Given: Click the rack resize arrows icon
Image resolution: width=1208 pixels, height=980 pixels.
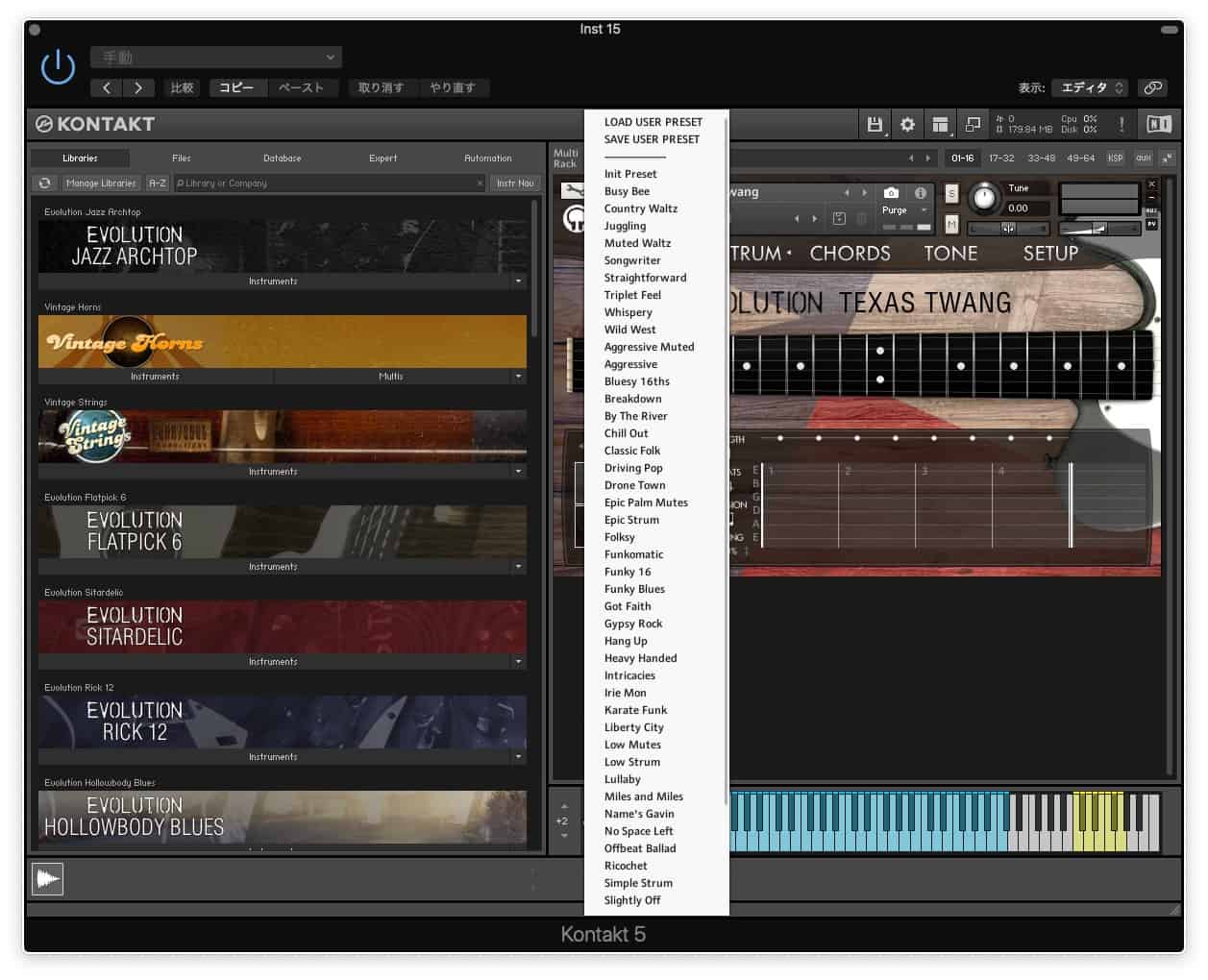Looking at the screenshot, I should (x=1167, y=158).
